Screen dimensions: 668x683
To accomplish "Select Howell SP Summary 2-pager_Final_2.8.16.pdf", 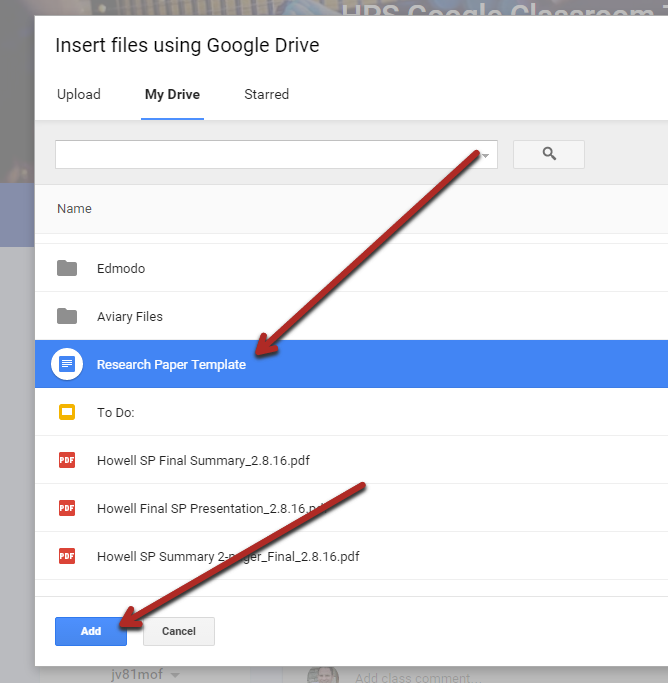I will click(228, 556).
